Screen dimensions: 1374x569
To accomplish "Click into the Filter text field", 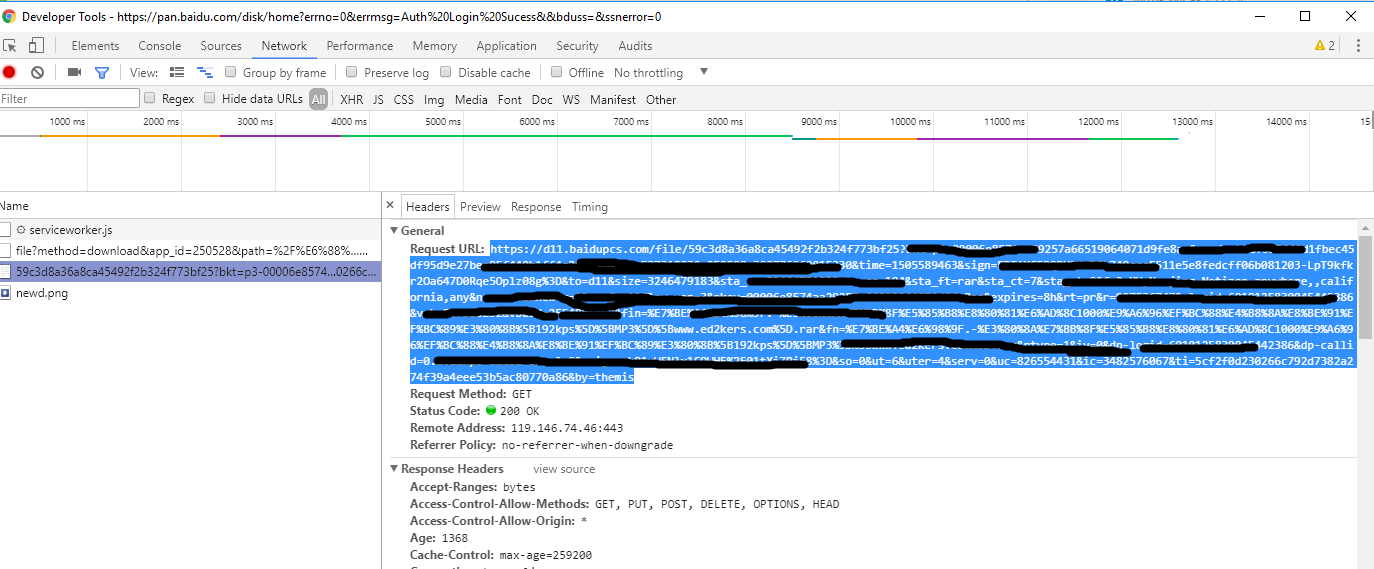I will (x=70, y=98).
